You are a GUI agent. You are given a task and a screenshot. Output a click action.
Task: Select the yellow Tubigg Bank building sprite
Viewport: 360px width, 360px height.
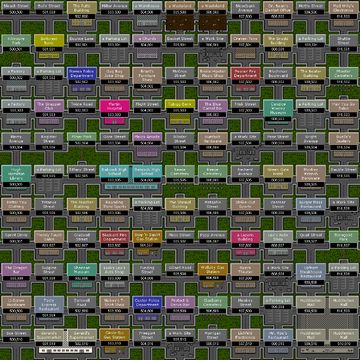(180, 119)
